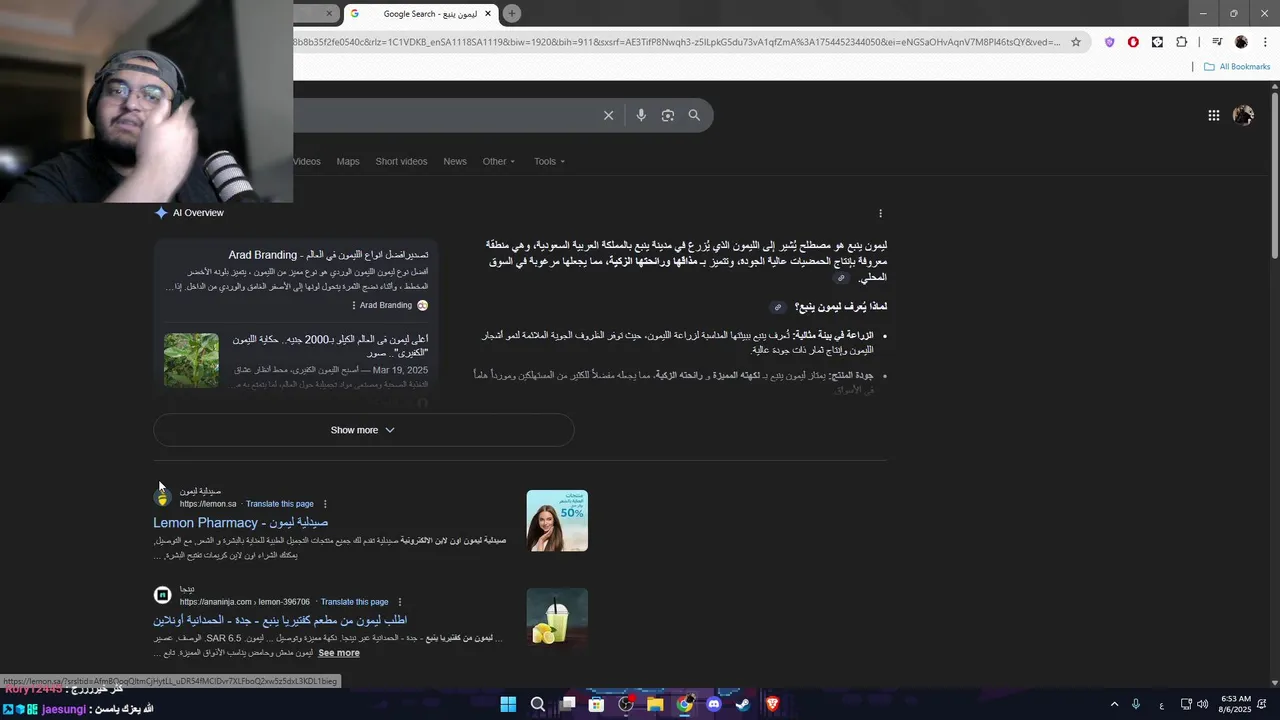Open Steam from the taskbar
The image size is (1280, 720).
click(x=743, y=704)
